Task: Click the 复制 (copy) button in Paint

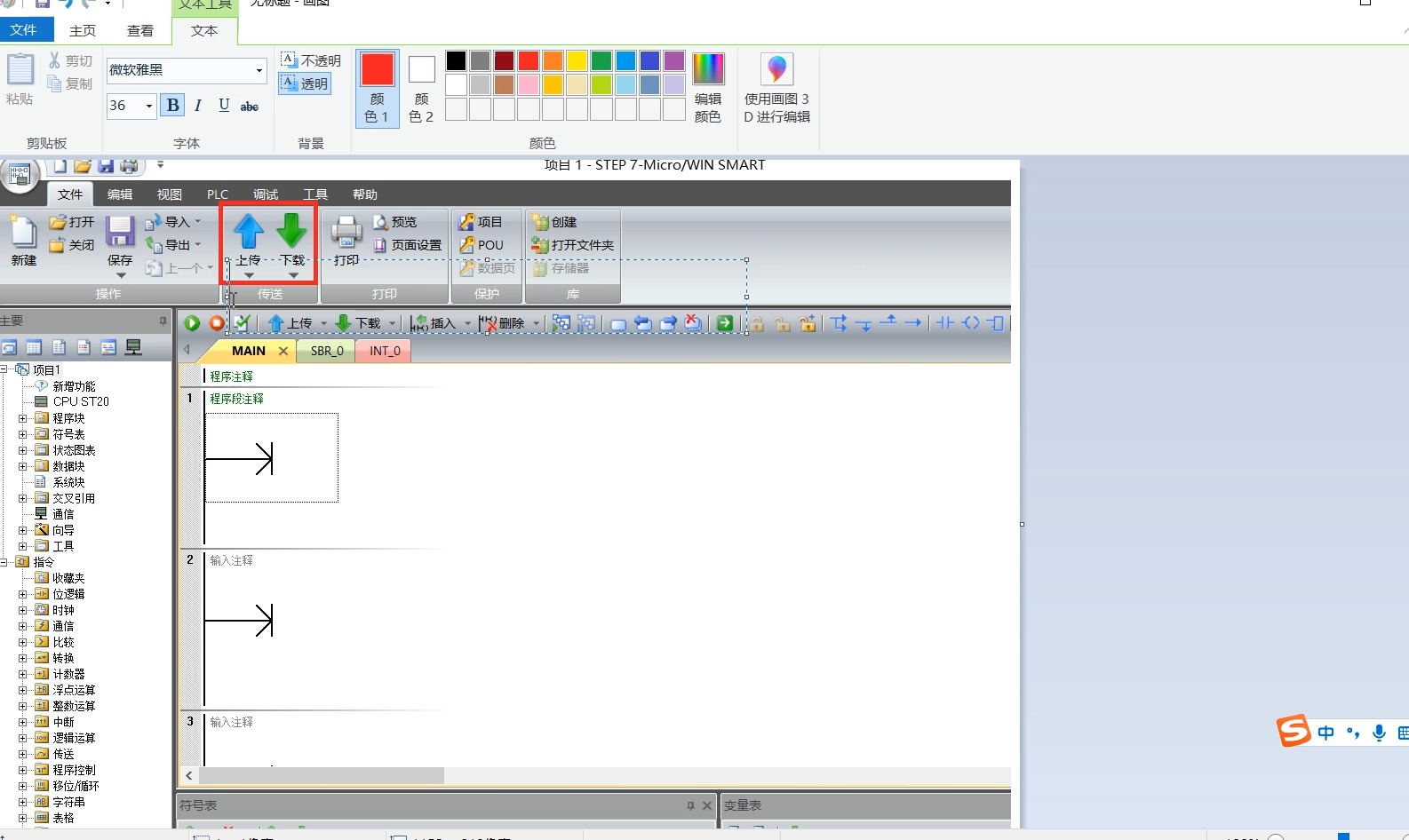Action: point(70,83)
